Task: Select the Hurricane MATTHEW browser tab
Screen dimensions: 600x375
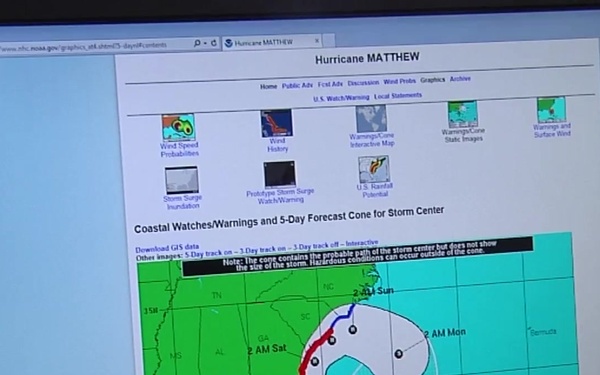Action: click(x=272, y=42)
